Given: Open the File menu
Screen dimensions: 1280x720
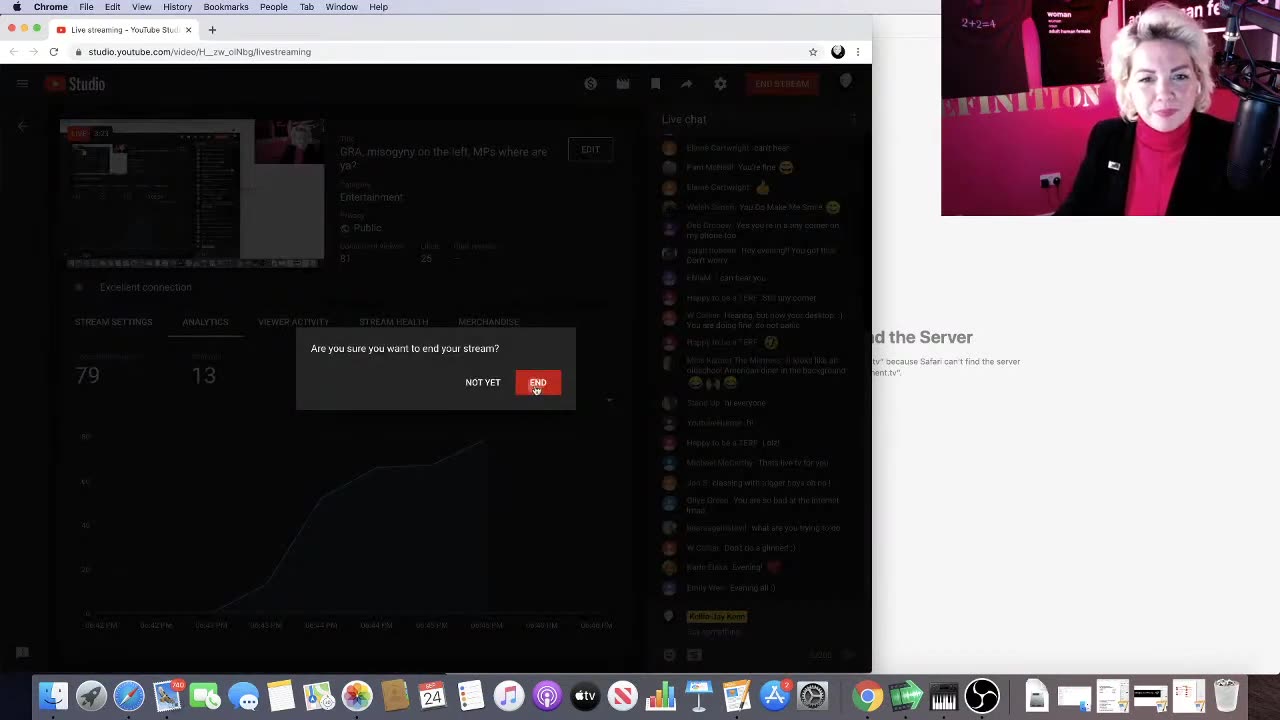Looking at the screenshot, I should click(x=87, y=7).
